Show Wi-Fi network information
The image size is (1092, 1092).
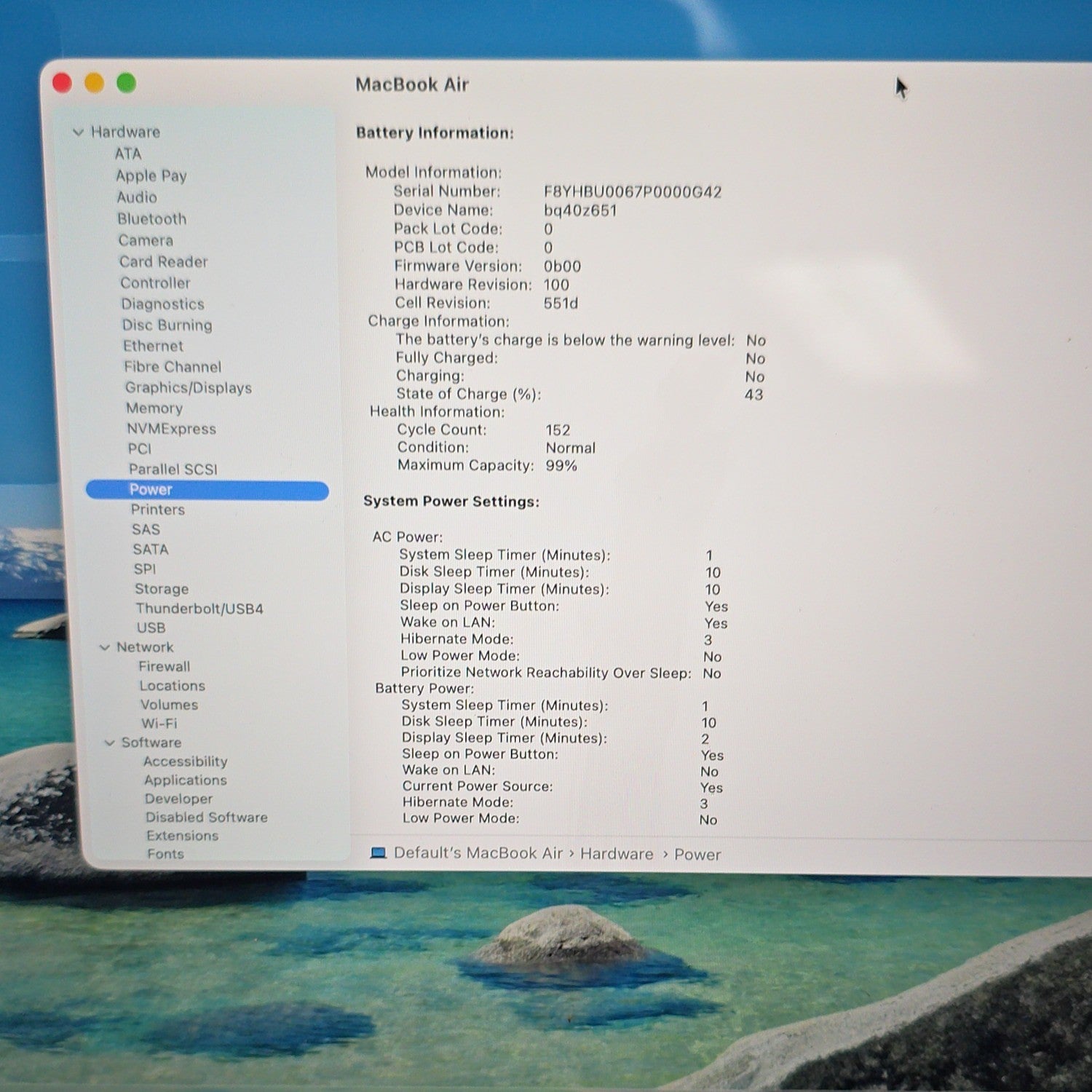tap(159, 724)
